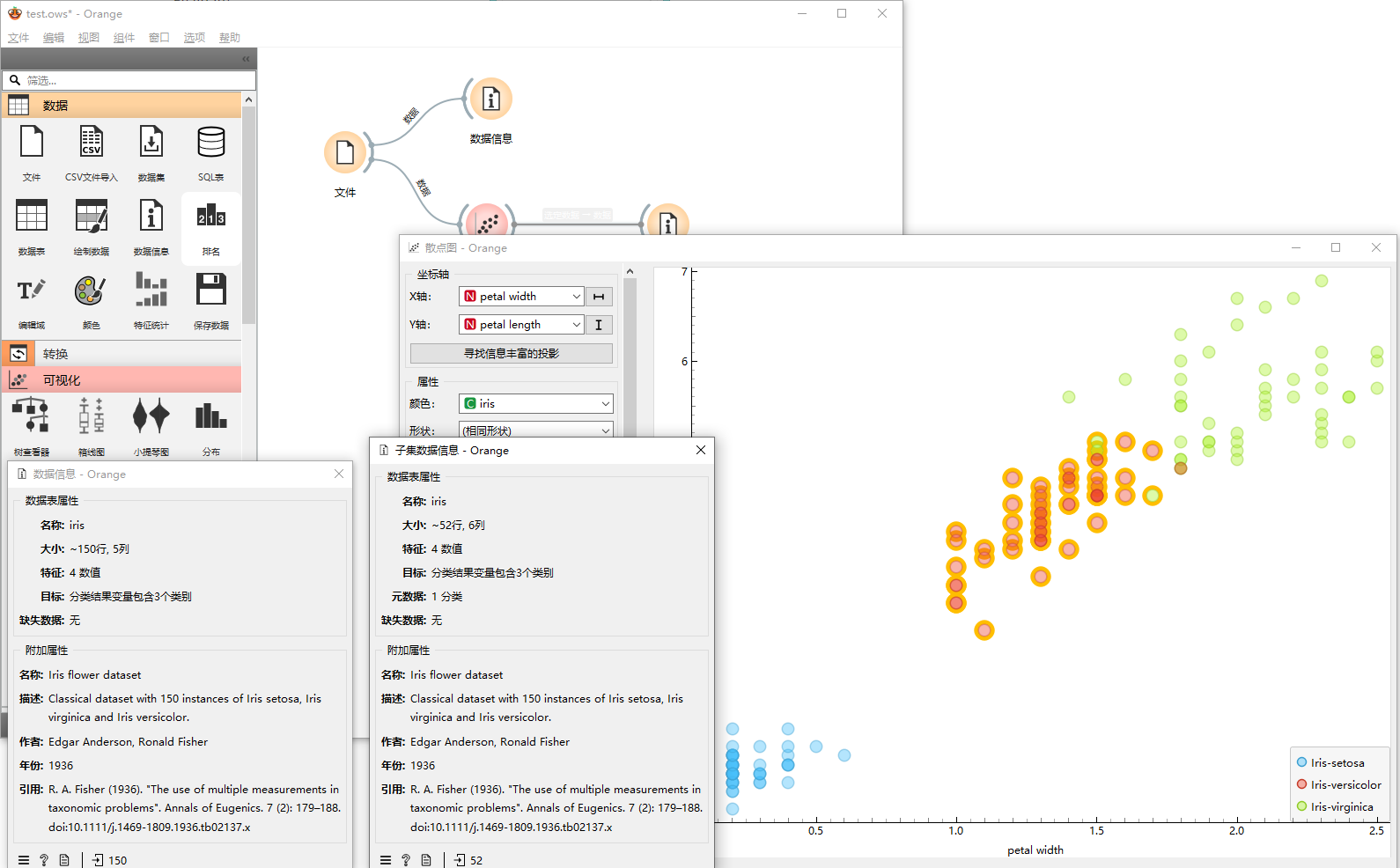Select the 文件 node on the canvas
Viewport: 1400px width, 868px height.
345,153
